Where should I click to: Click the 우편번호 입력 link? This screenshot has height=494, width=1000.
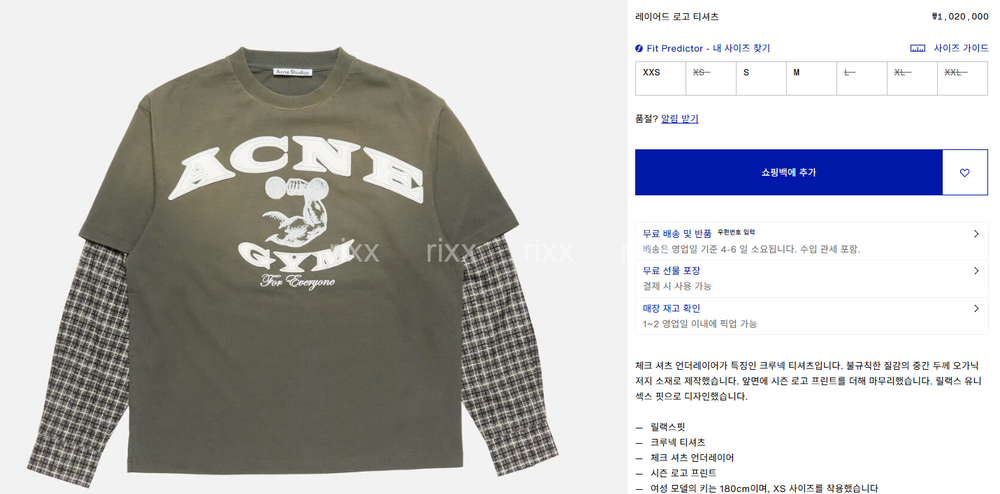point(736,233)
